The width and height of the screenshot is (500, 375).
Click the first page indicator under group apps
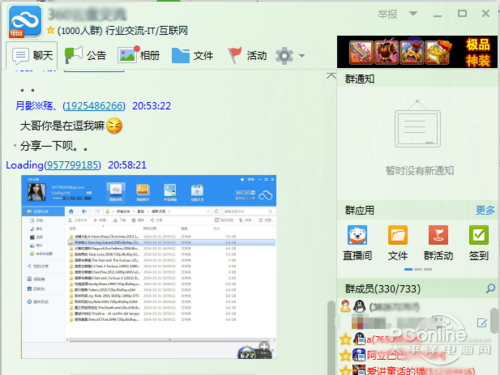tap(408, 269)
